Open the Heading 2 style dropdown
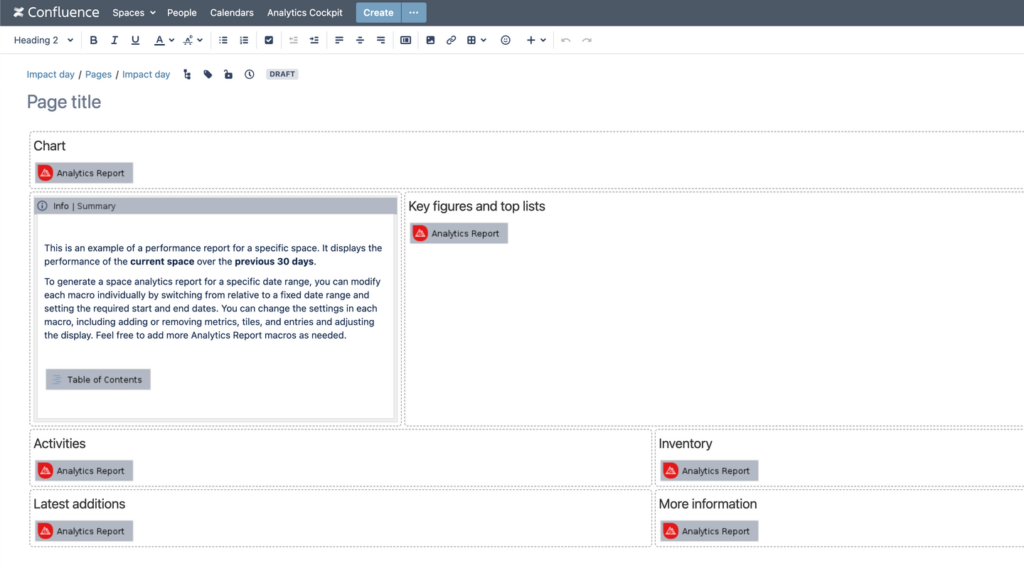 pos(43,40)
